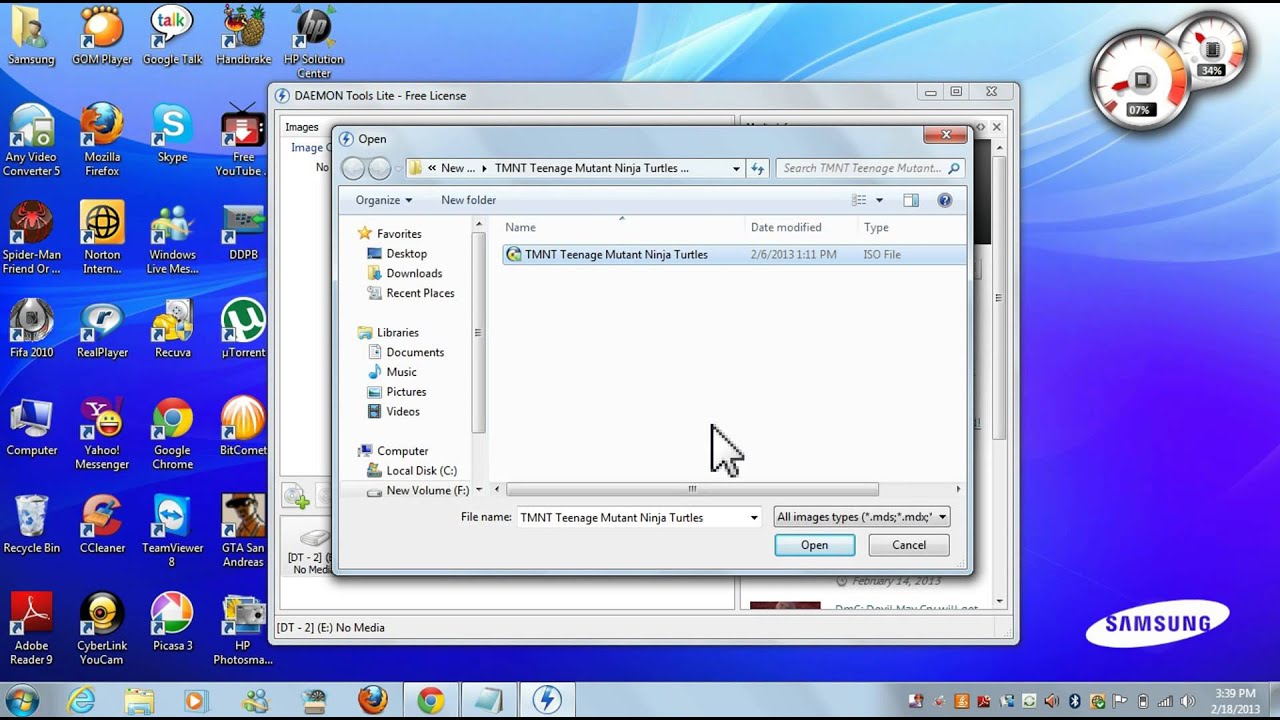
Task: Select New Volume (F:) in navigation pane
Action: click(417, 490)
